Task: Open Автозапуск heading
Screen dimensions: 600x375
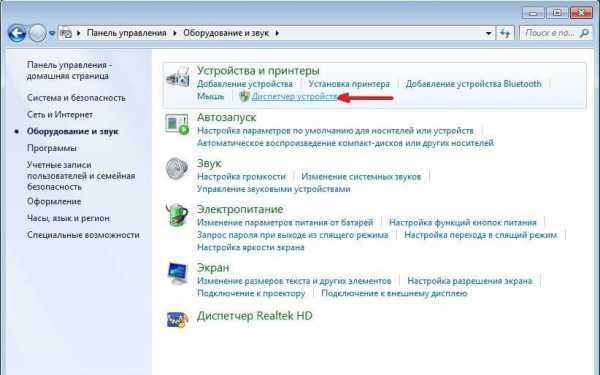Action: 226,117
